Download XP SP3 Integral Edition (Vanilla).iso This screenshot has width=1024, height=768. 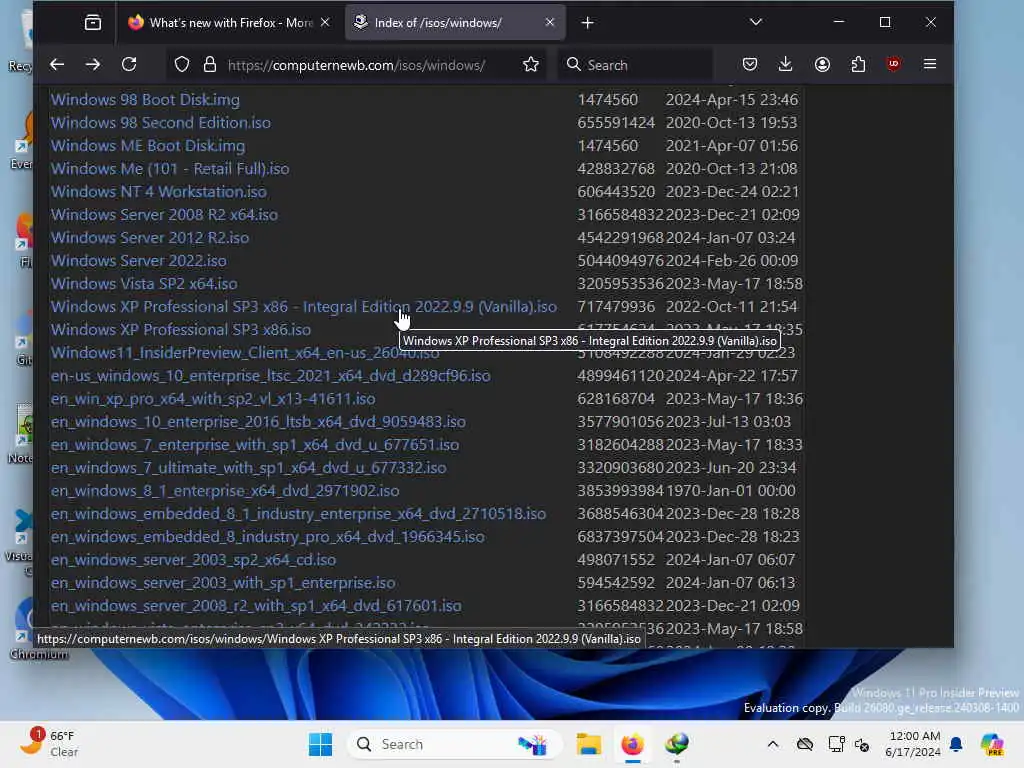click(x=304, y=307)
